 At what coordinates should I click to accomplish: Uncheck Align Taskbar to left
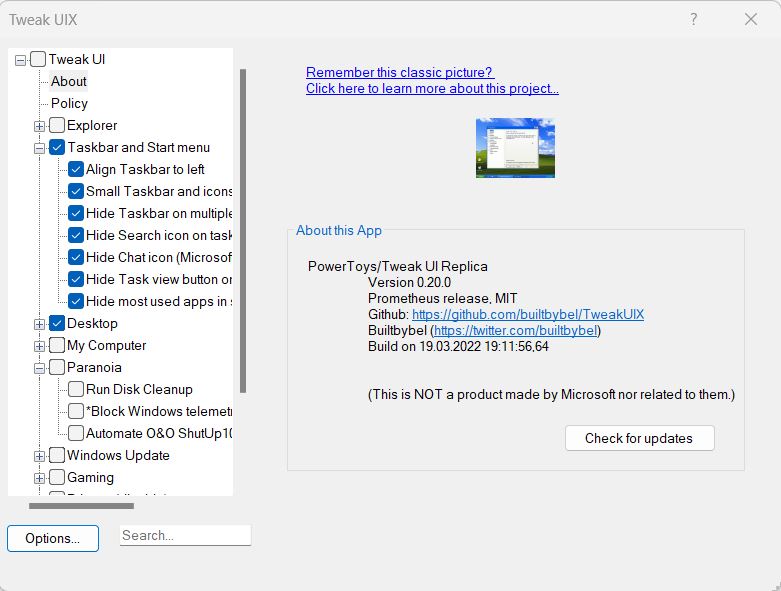click(76, 169)
